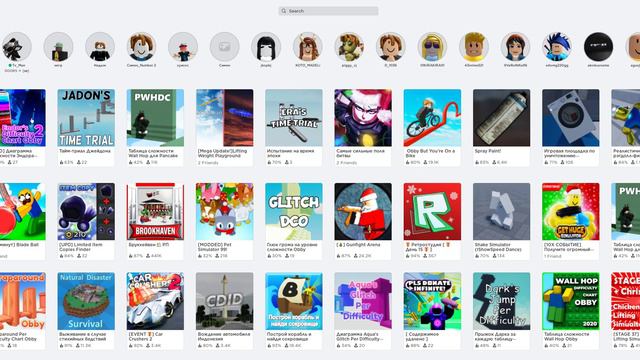
Task: Click the '[MODDED] Pet Simulator 99!' title
Action: pyautogui.click(x=215, y=247)
